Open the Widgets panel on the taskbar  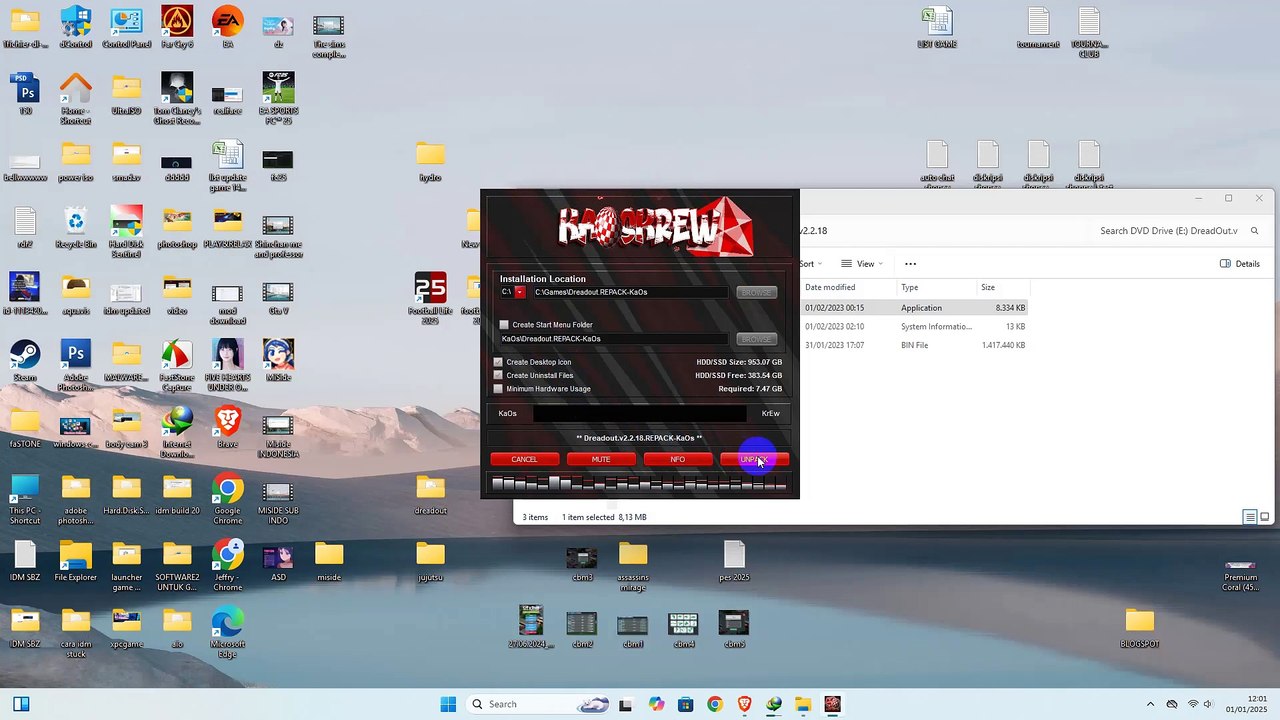(x=20, y=704)
